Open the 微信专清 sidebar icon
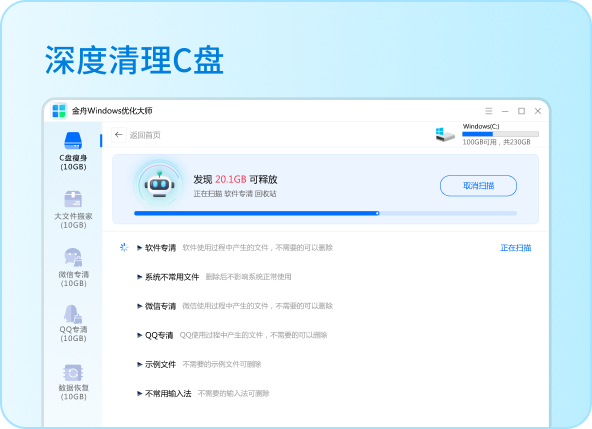This screenshot has width=592, height=429. click(x=73, y=257)
